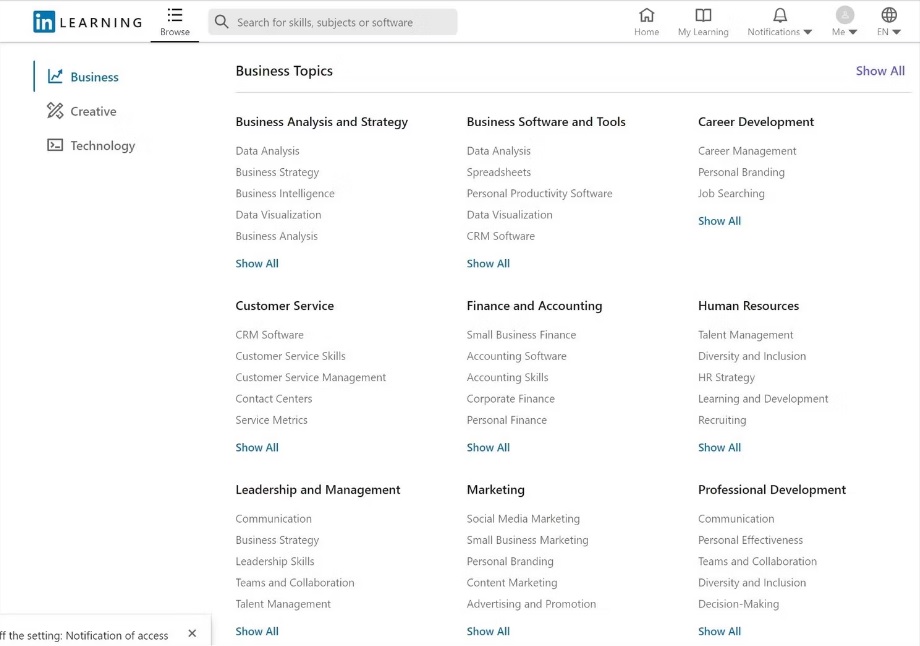Show all Leadership and Management topics
Image resolution: width=920 pixels, height=646 pixels.
(x=257, y=631)
